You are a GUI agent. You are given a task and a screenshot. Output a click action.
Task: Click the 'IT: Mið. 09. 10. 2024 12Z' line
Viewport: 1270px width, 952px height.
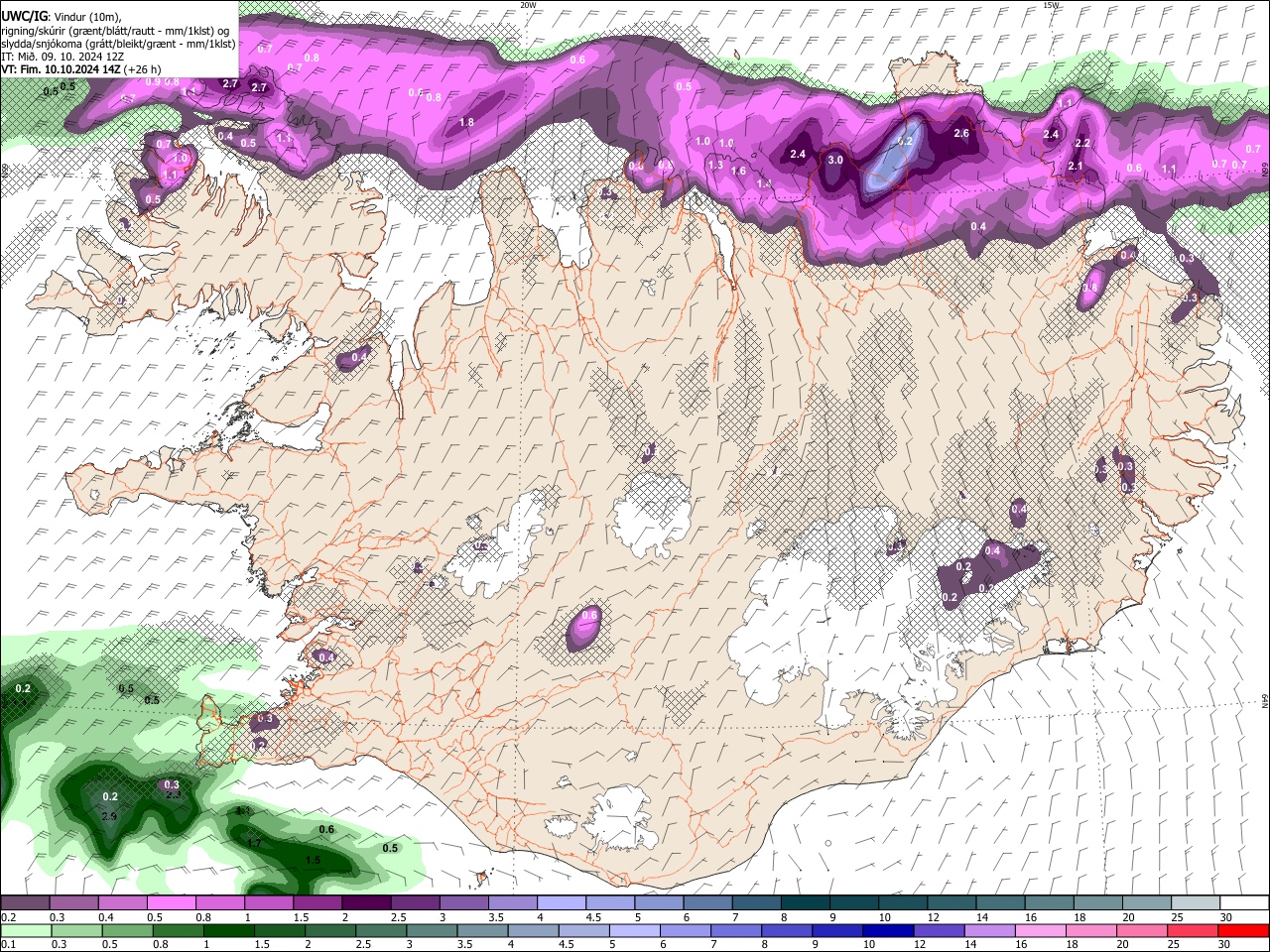tap(63, 57)
